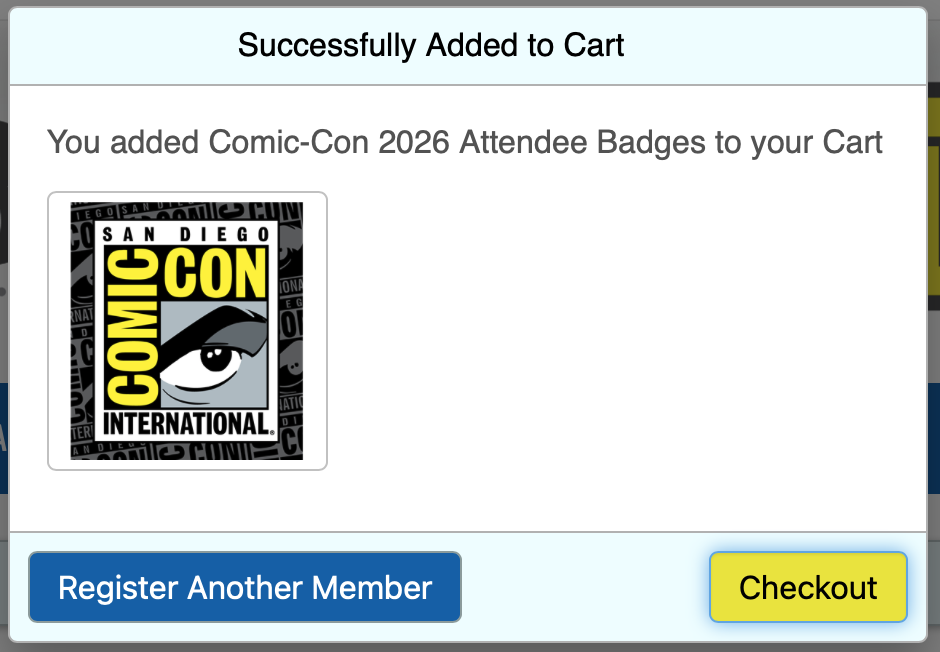
Task: Click the You added Comic-Con confirmation message
Action: coord(465,142)
